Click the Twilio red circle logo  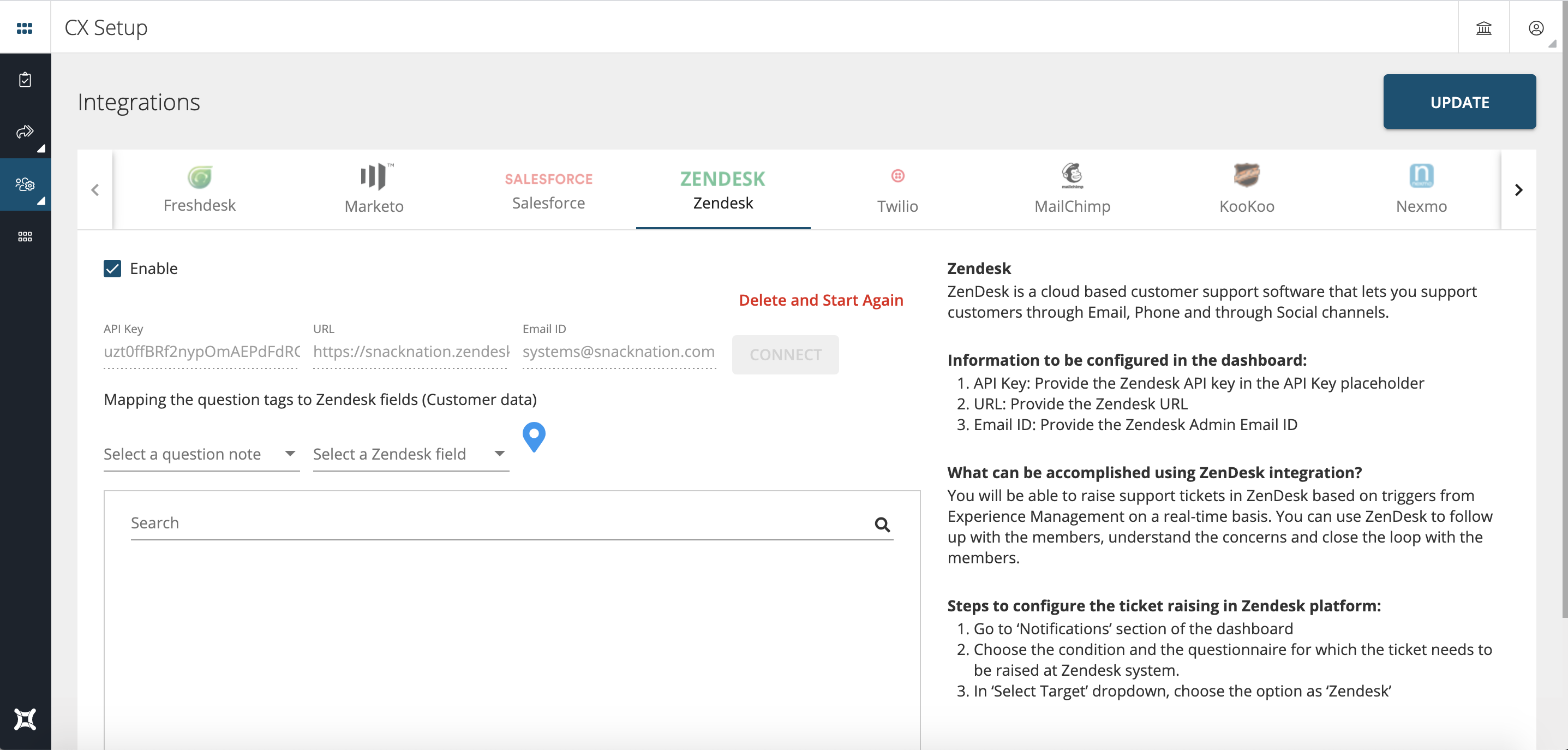897,176
